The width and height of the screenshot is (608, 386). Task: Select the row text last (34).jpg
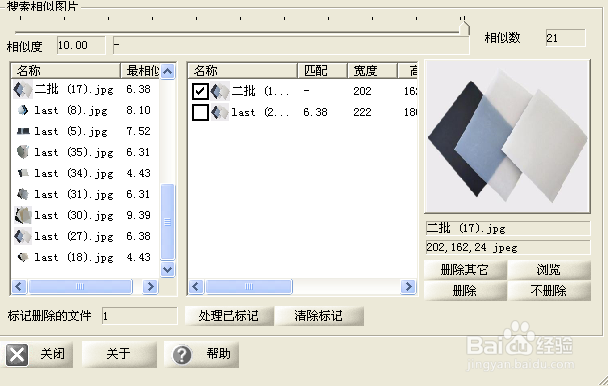[74, 173]
